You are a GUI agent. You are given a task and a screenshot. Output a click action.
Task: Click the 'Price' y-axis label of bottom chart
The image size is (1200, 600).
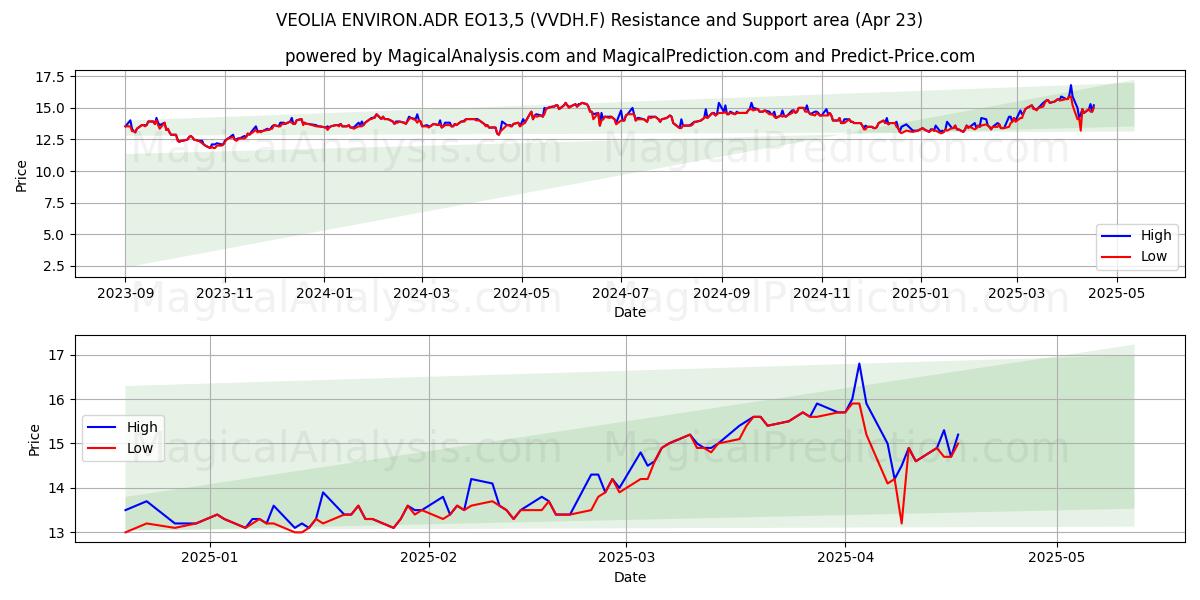[x=35, y=440]
